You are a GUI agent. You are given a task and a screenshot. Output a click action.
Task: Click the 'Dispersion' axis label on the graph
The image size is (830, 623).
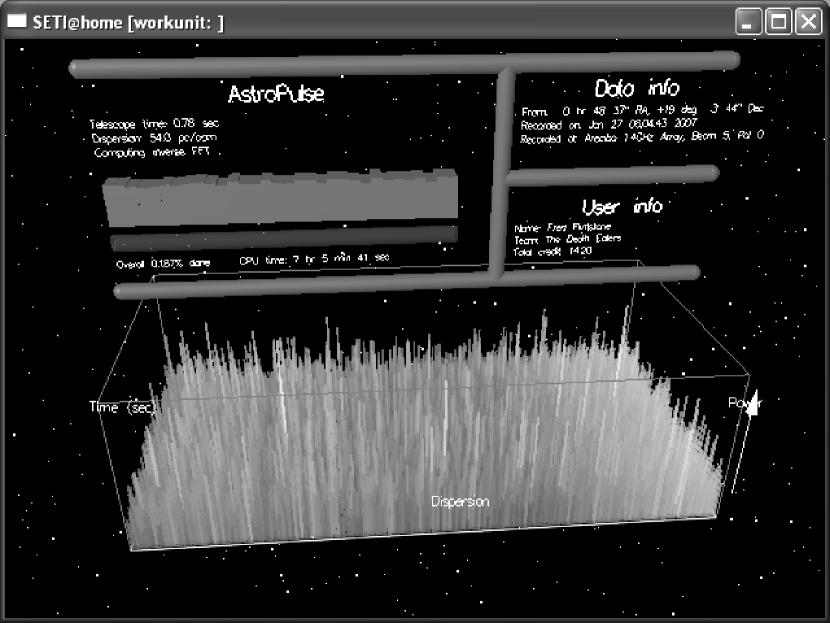(x=460, y=501)
